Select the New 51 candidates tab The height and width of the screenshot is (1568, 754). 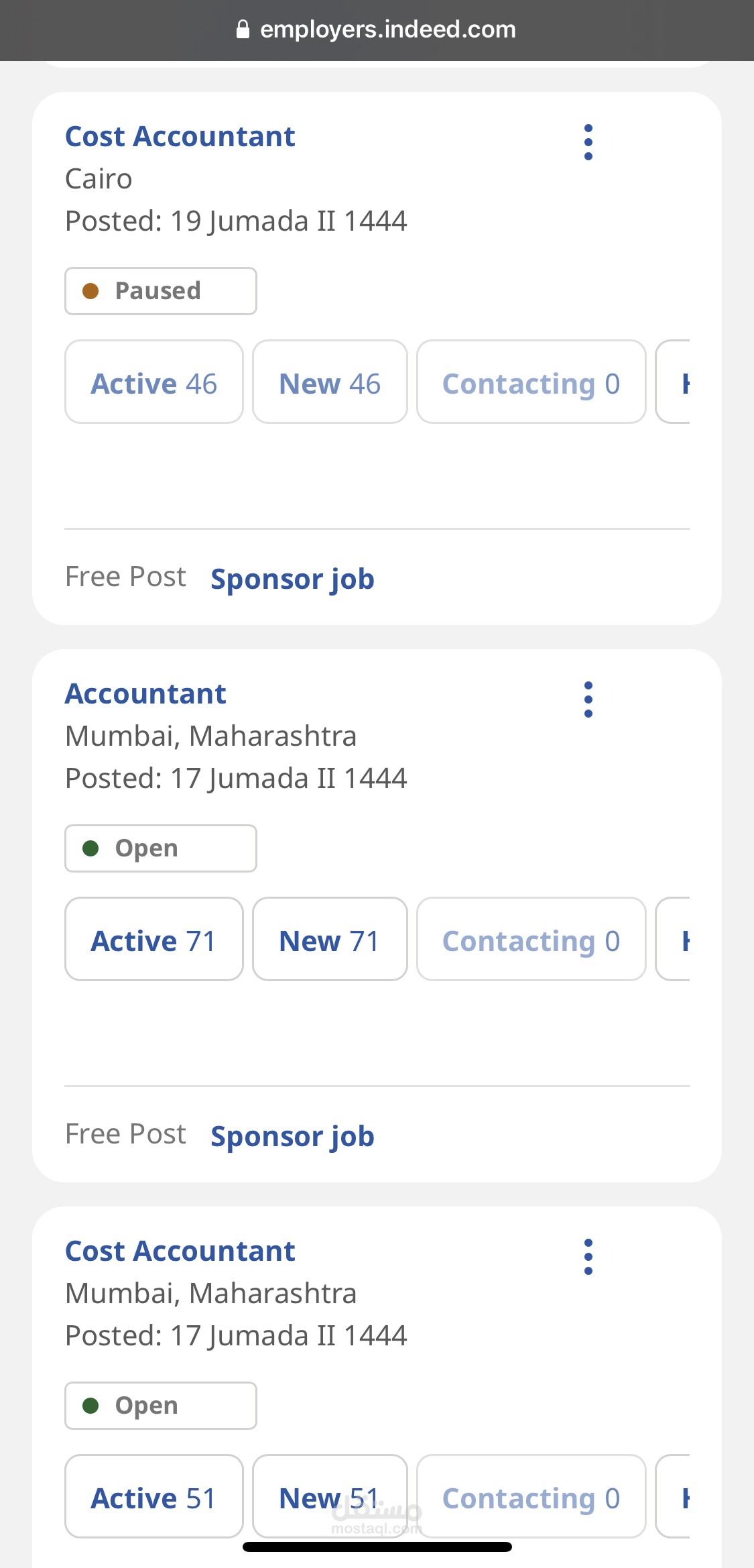330,1496
